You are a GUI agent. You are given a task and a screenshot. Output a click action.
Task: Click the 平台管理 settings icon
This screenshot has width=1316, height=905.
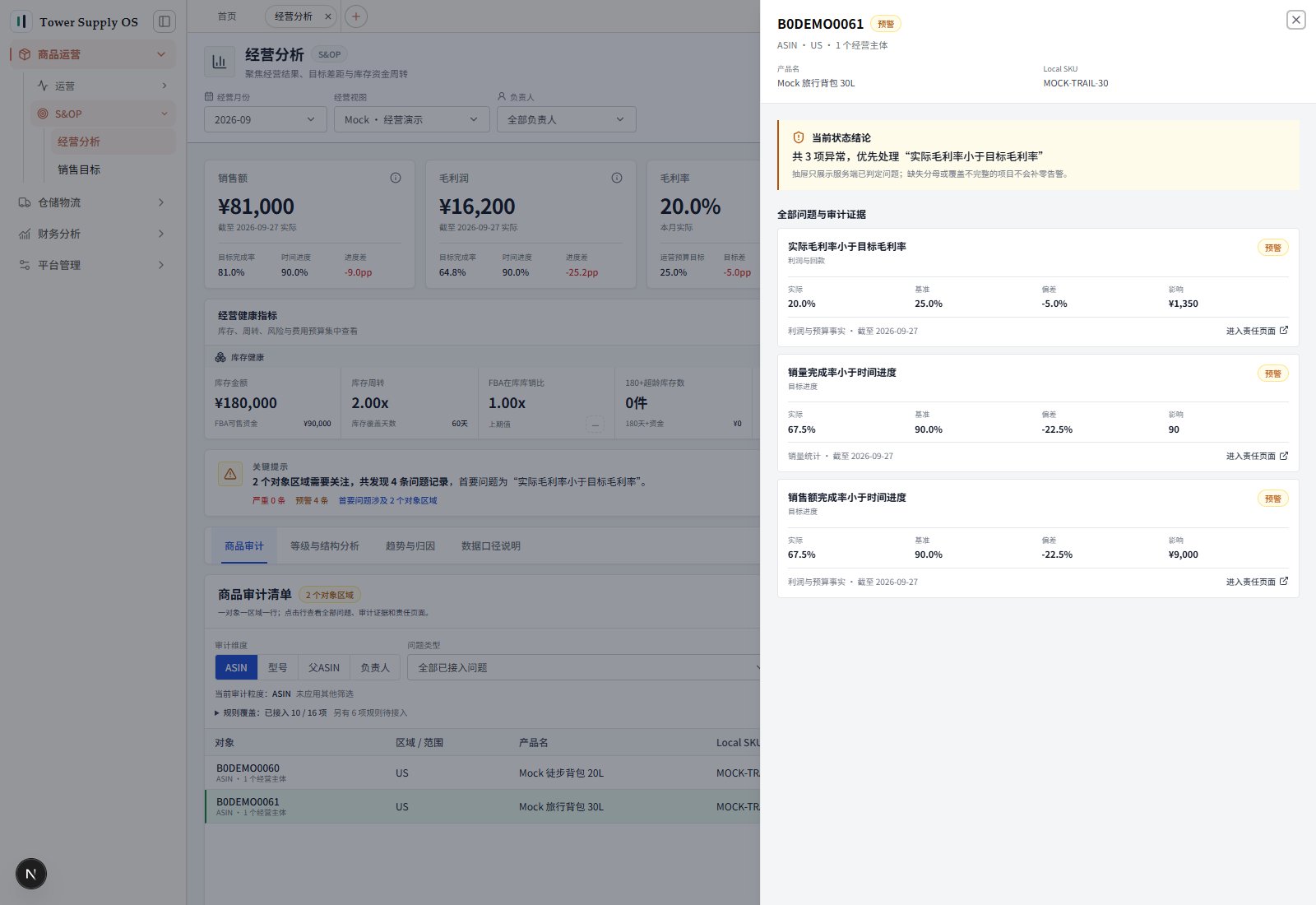[25, 265]
